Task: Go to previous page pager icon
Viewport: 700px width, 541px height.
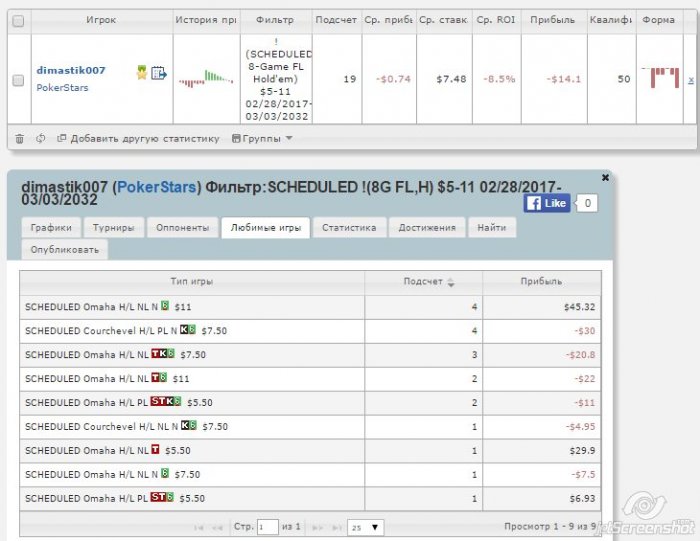Action: (217, 528)
